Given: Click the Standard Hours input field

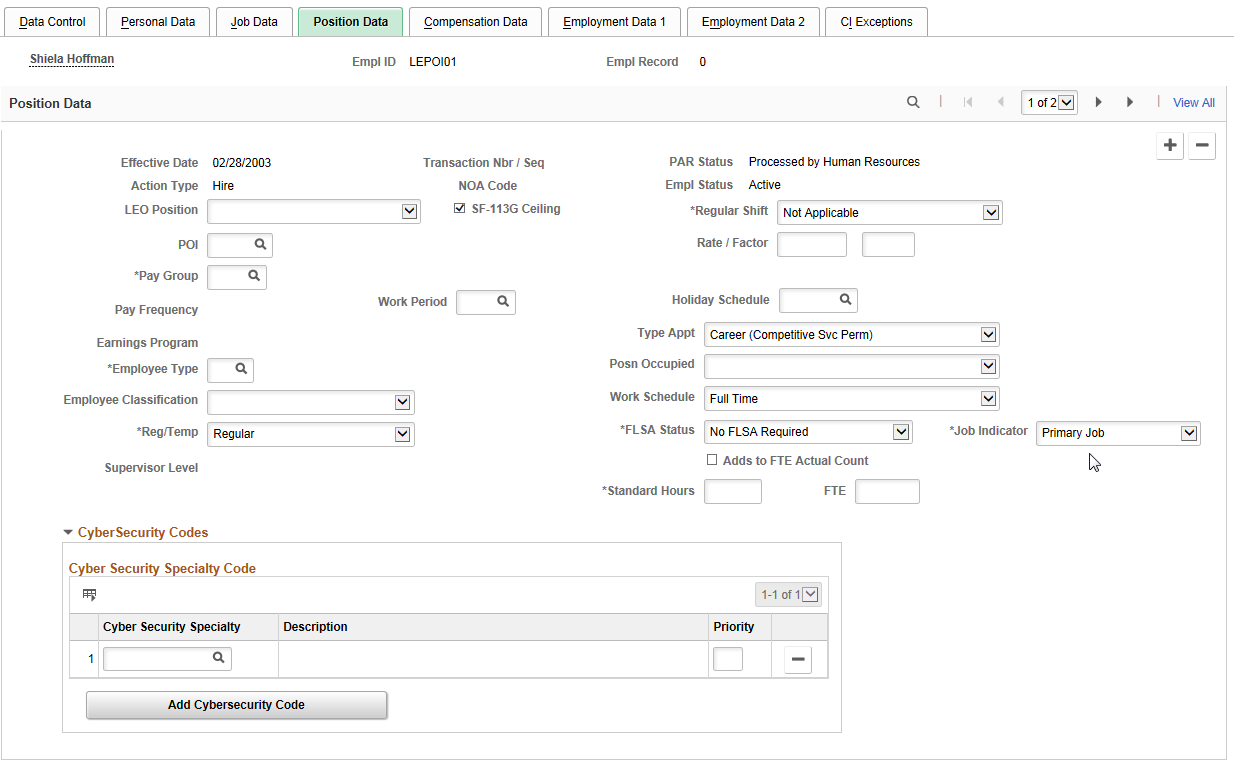Looking at the screenshot, I should click(x=733, y=491).
